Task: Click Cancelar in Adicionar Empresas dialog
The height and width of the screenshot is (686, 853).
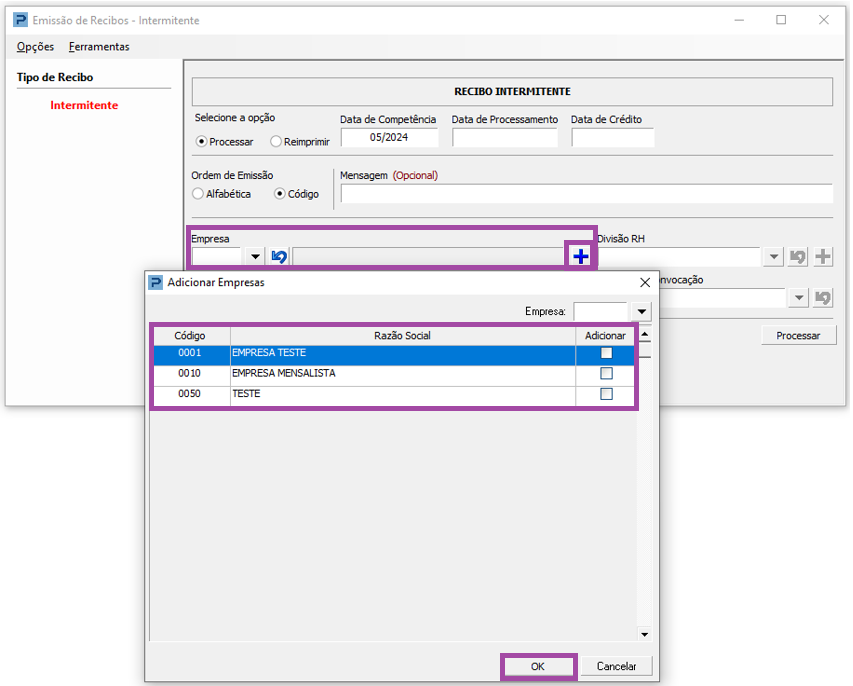Action: (616, 666)
